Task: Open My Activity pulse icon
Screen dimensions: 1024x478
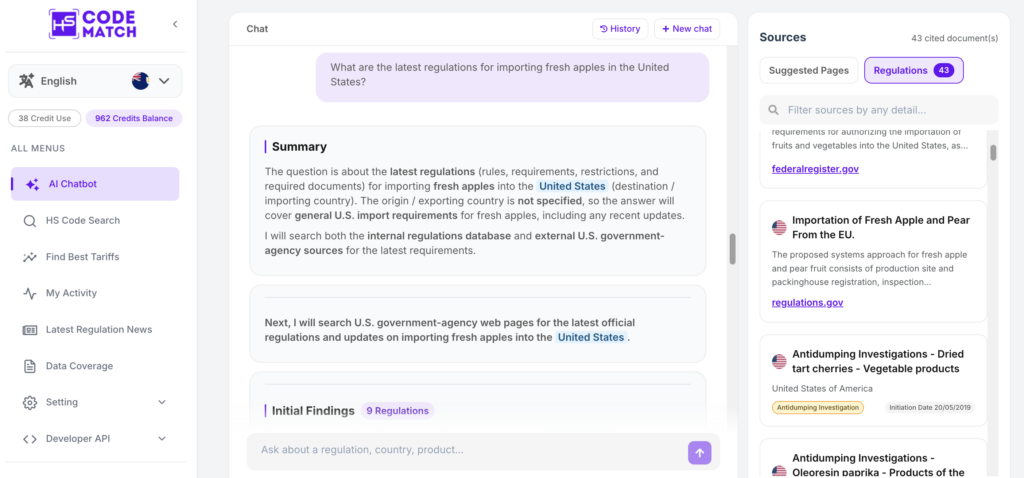Action: pos(29,293)
